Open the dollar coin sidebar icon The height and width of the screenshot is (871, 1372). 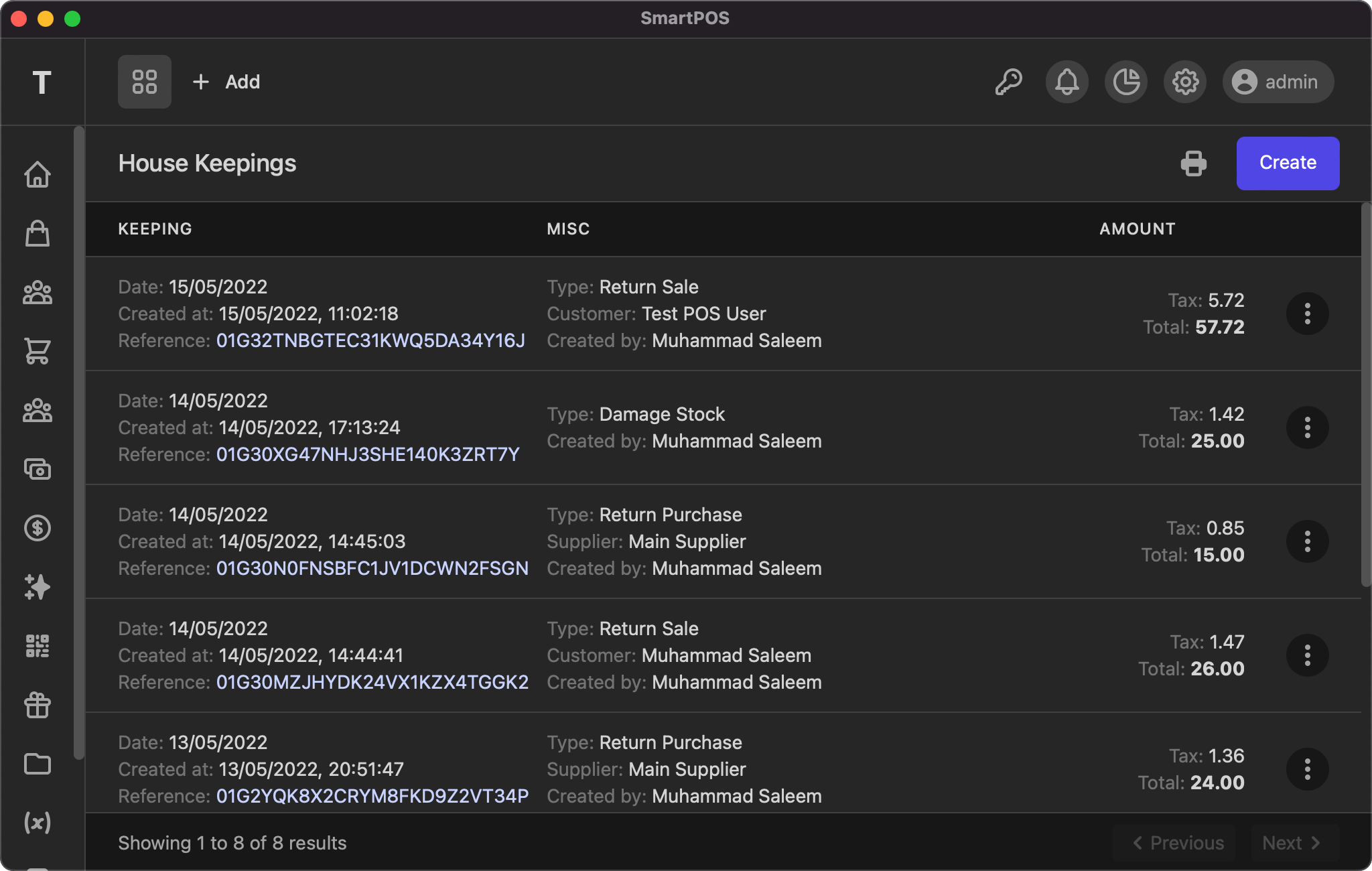tap(38, 528)
